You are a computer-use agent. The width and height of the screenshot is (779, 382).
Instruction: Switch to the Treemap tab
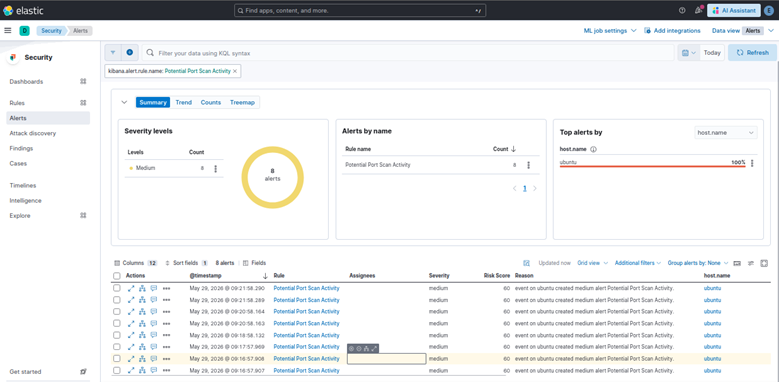pyautogui.click(x=242, y=102)
